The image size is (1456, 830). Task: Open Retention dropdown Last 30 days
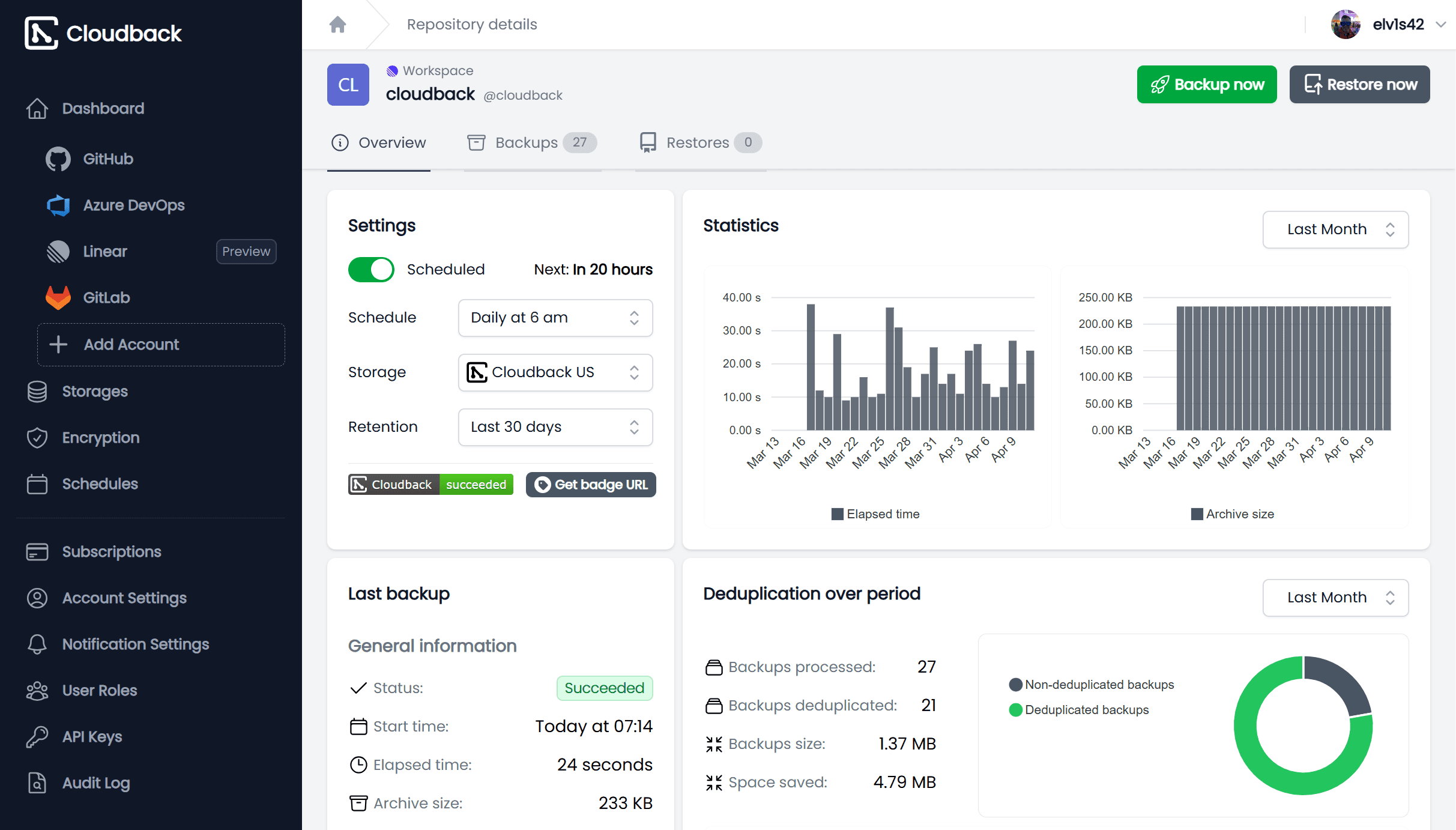point(555,427)
